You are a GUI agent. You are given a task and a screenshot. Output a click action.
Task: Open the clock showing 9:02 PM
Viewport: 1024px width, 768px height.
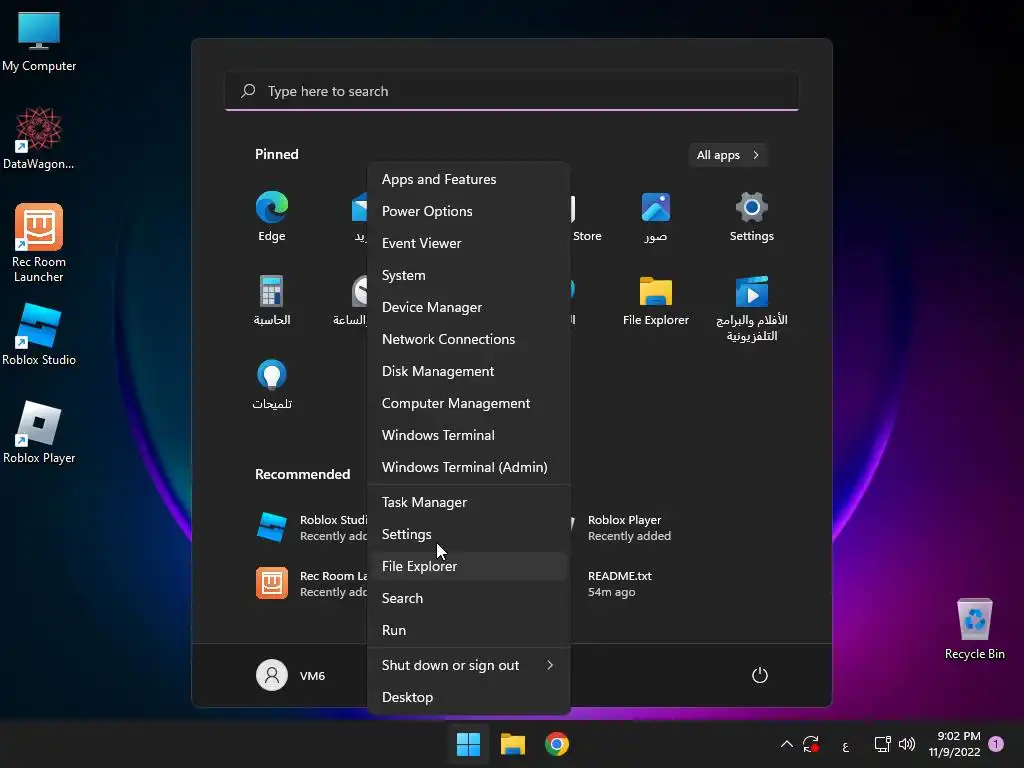[x=954, y=744]
